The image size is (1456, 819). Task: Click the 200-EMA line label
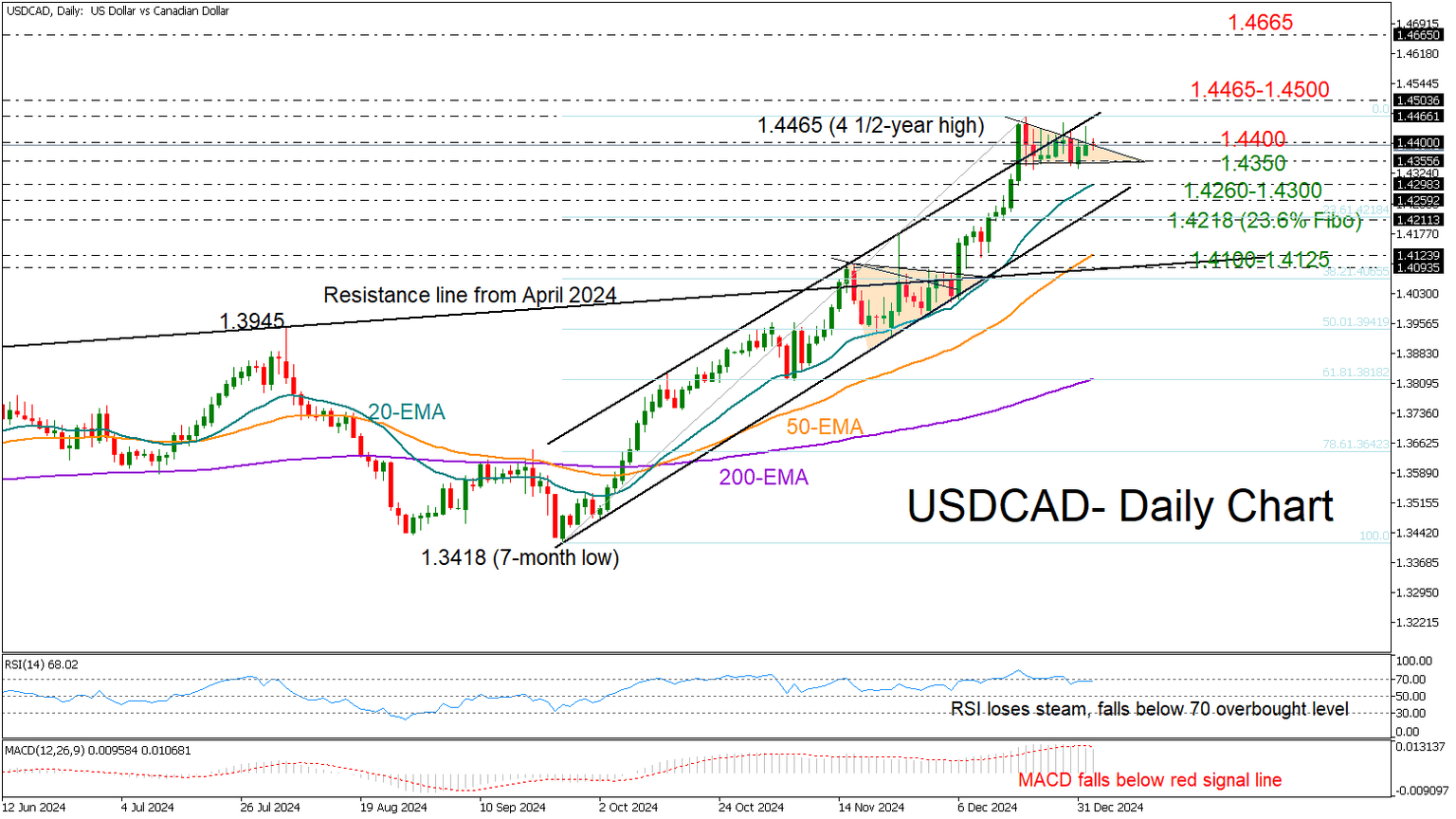coord(763,477)
